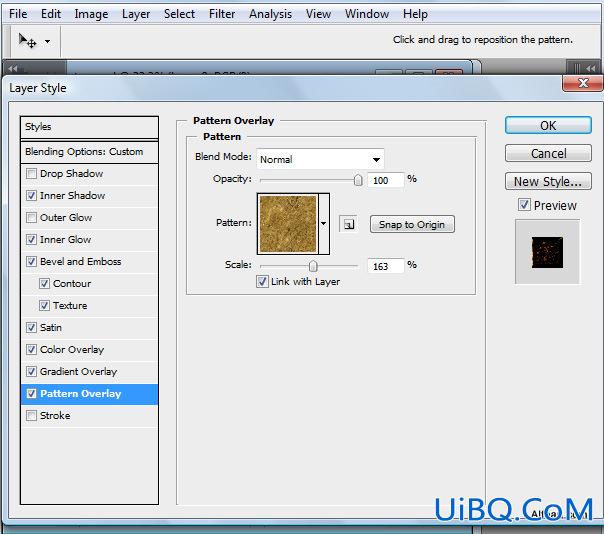Select the Stroke label
The image size is (604, 534).
tap(55, 416)
